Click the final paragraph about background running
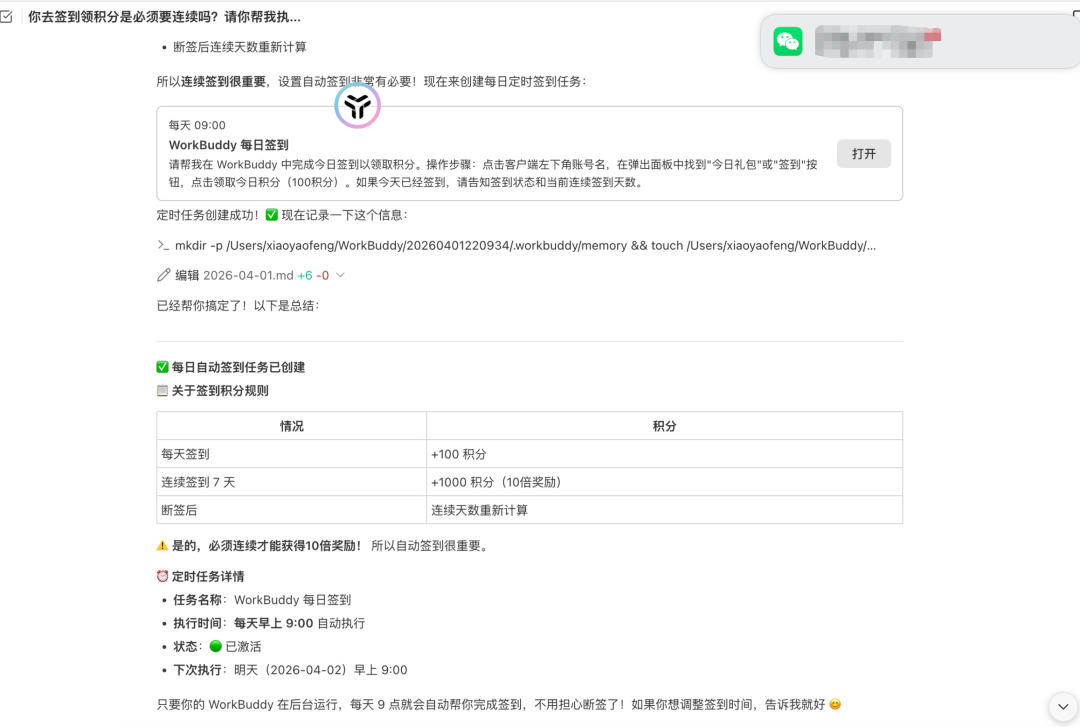The width and height of the screenshot is (1080, 727). (x=499, y=704)
